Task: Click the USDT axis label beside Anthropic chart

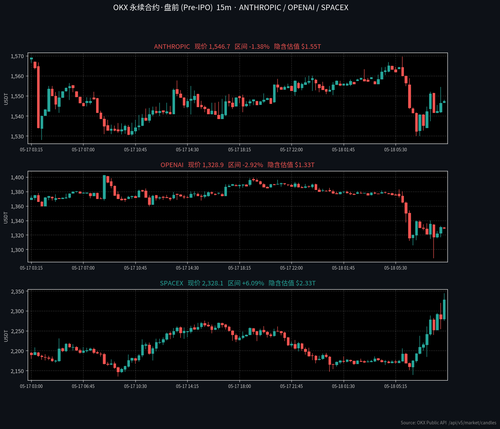Action: 6,99
